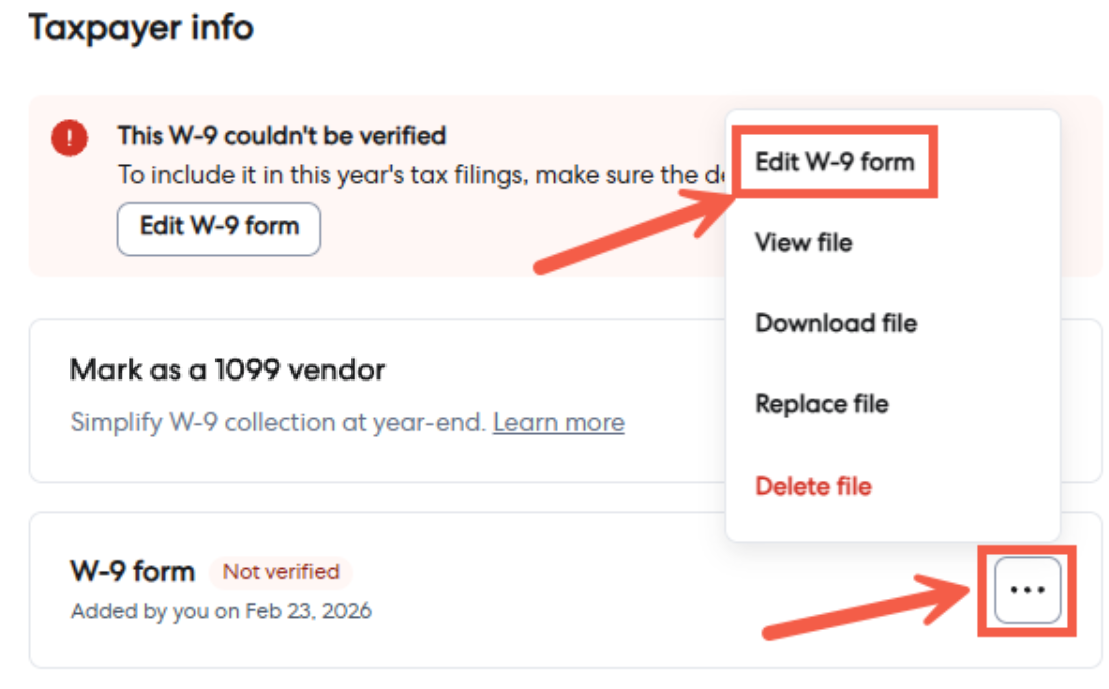Screen dimensions: 1109x689
Task: Select Edit W-9 form from dropdown menu
Action: 834,162
